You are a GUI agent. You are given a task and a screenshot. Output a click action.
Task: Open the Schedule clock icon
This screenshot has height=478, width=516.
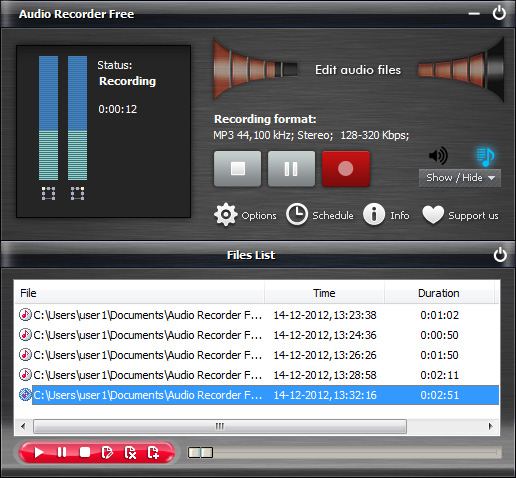pyautogui.click(x=297, y=214)
